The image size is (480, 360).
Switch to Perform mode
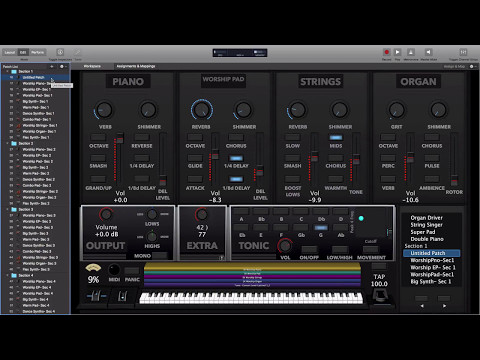[x=37, y=52]
